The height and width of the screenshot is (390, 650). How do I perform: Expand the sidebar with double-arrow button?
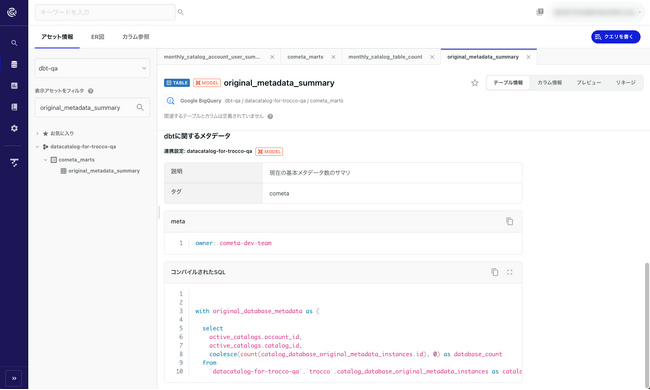[x=14, y=378]
